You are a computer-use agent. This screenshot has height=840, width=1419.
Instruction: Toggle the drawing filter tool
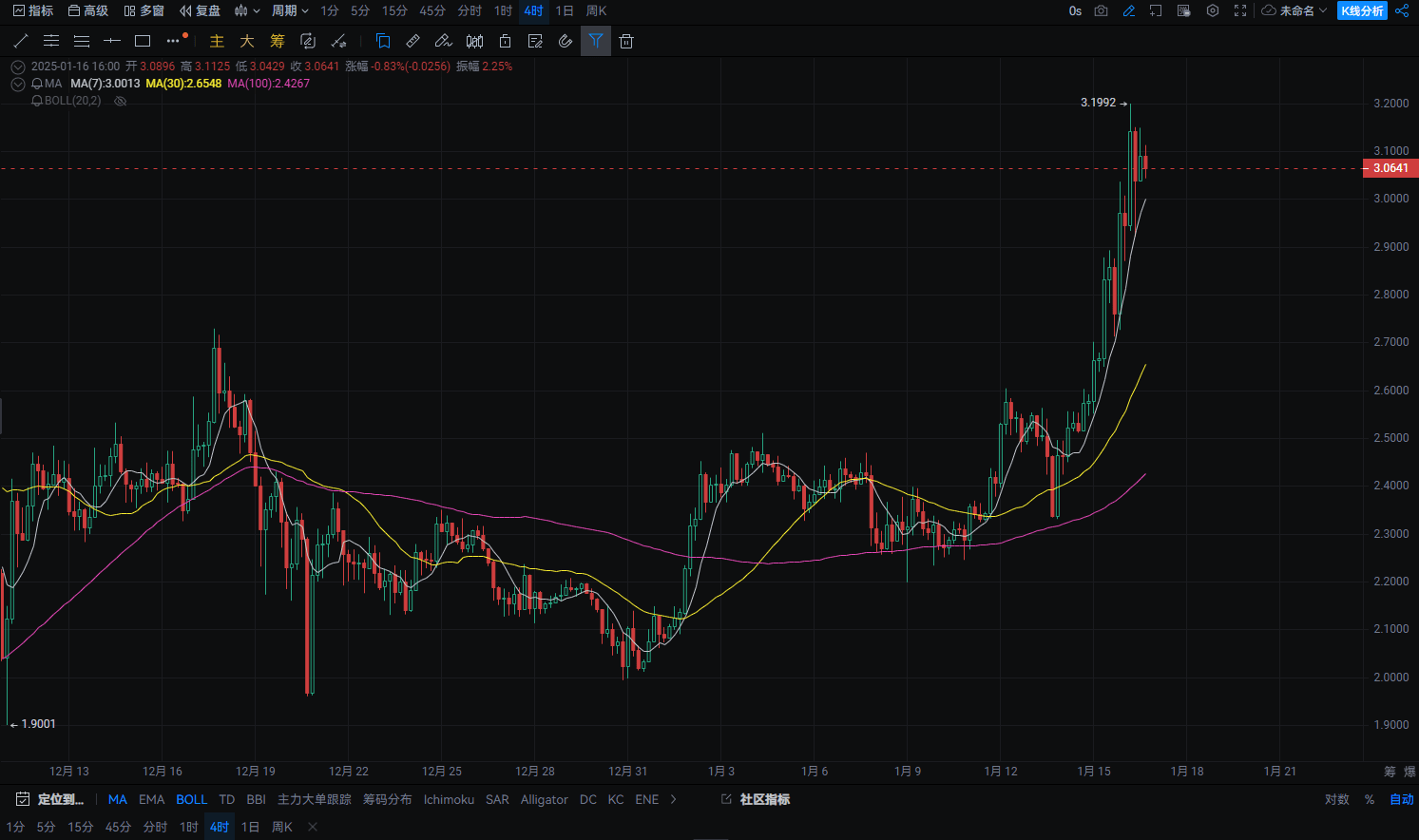596,41
